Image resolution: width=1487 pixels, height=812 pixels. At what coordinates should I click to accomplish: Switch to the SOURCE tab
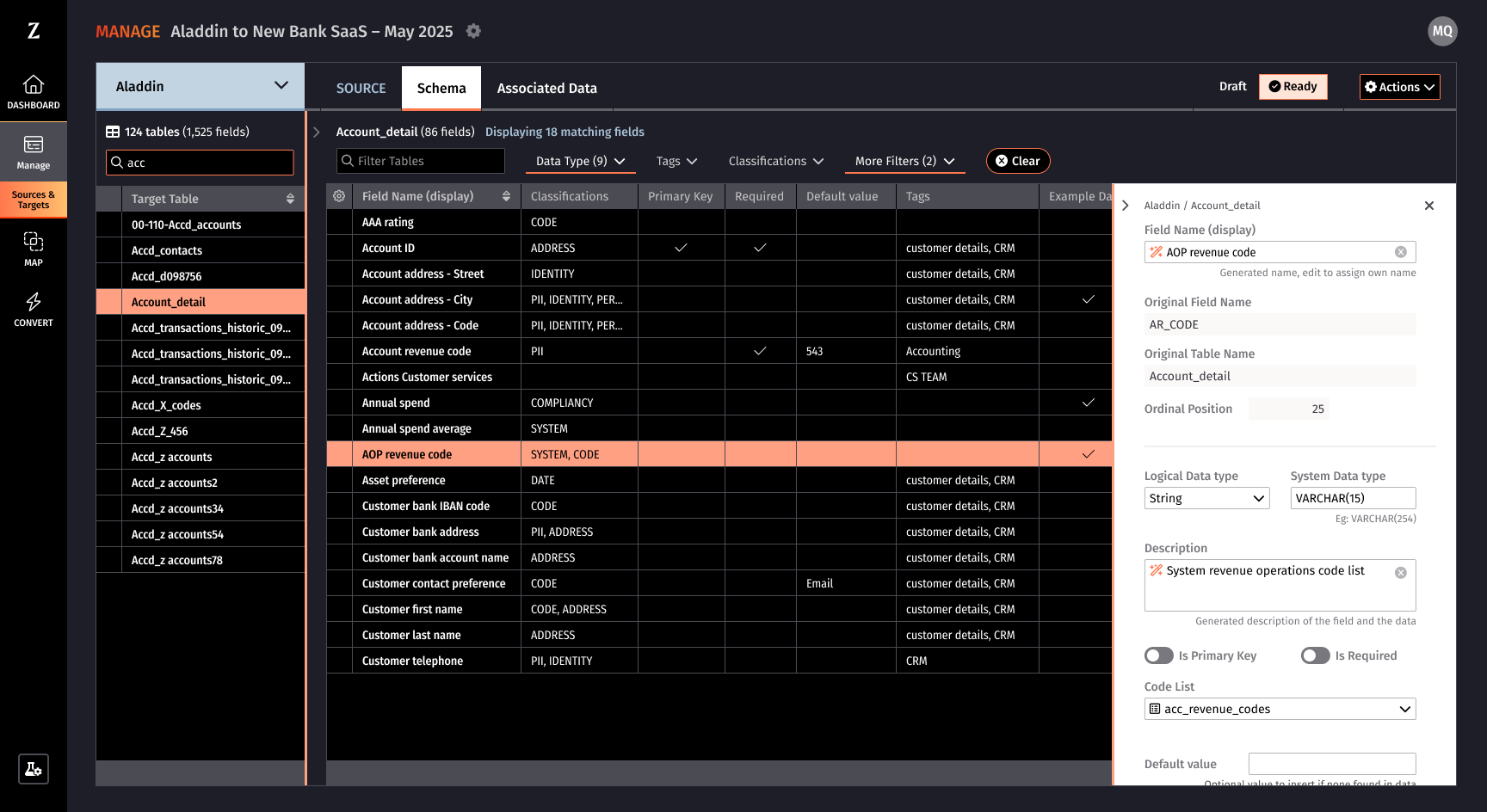[361, 88]
